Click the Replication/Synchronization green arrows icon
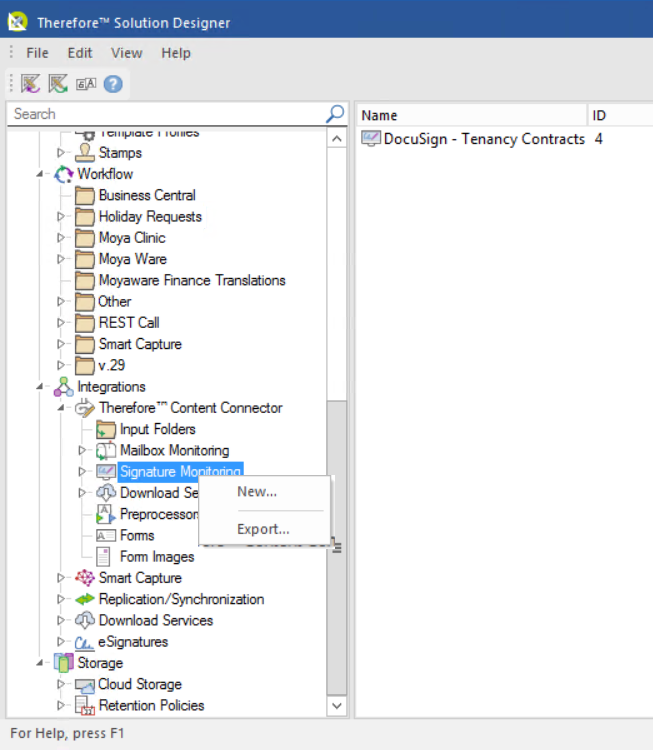 [x=85, y=599]
